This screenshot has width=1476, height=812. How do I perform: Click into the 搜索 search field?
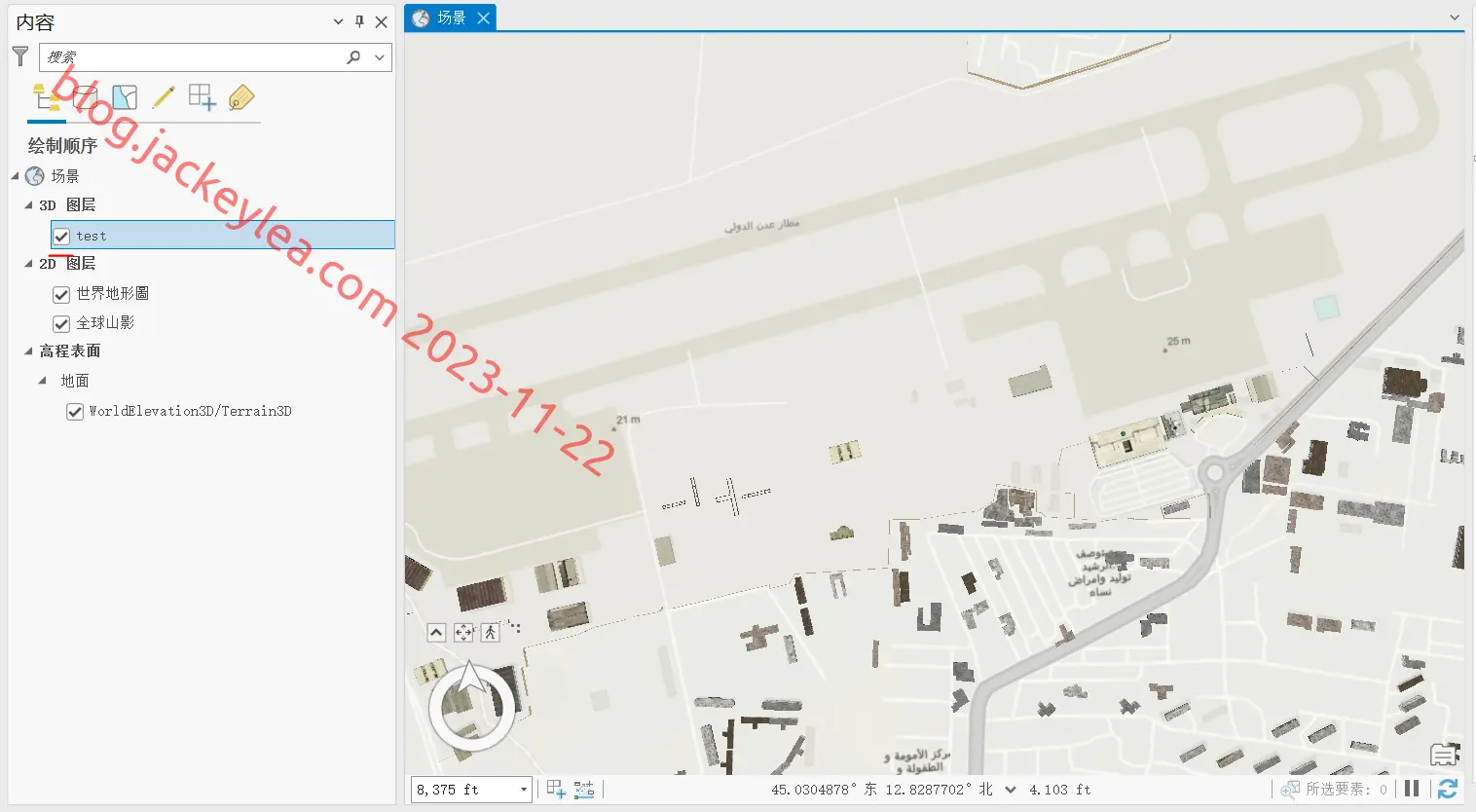click(192, 57)
